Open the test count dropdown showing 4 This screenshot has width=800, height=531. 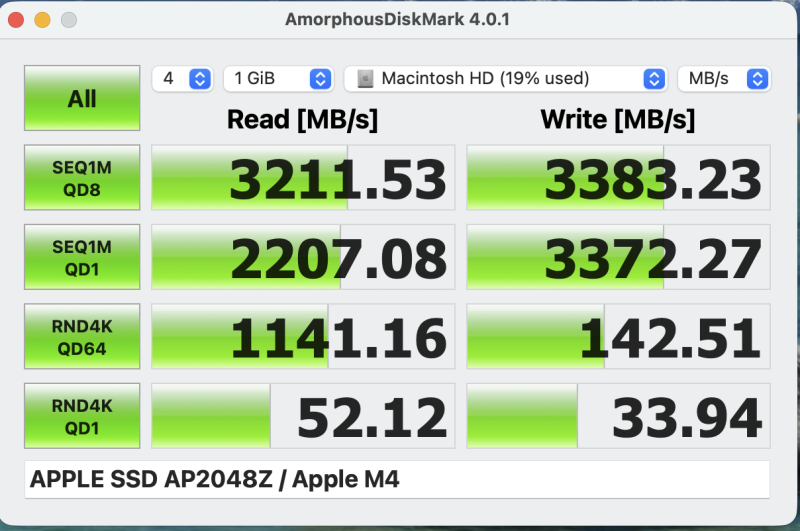pyautogui.click(x=182, y=79)
